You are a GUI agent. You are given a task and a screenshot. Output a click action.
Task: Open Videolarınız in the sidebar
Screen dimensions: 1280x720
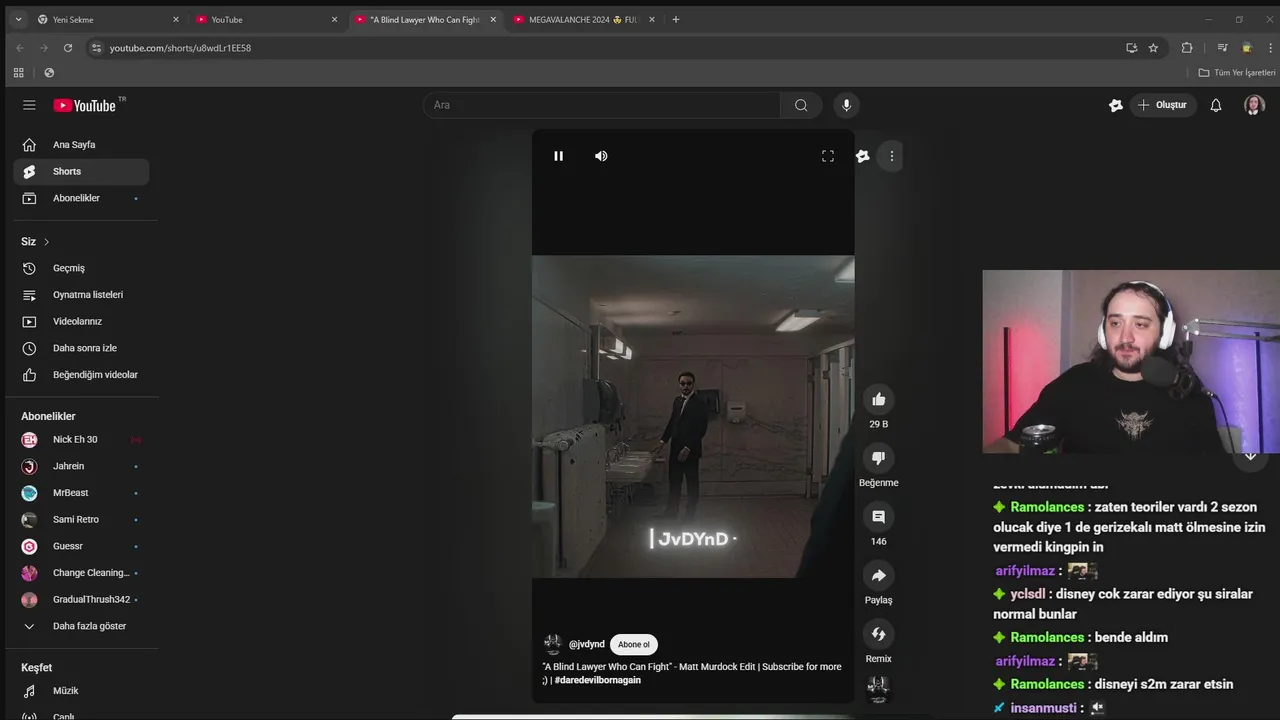pos(81,322)
